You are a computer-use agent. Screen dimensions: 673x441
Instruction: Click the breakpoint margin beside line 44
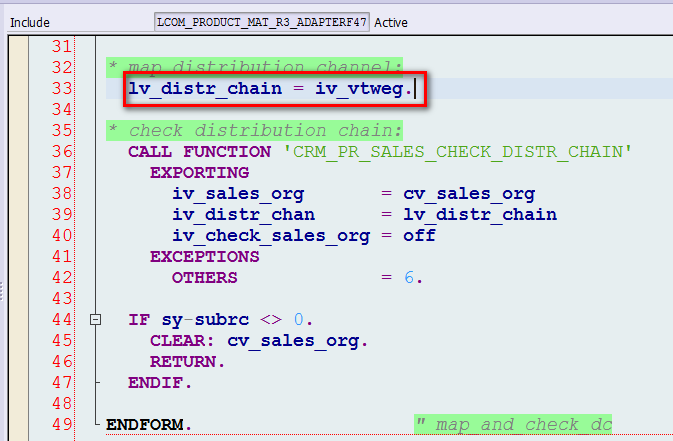[x=18, y=320]
